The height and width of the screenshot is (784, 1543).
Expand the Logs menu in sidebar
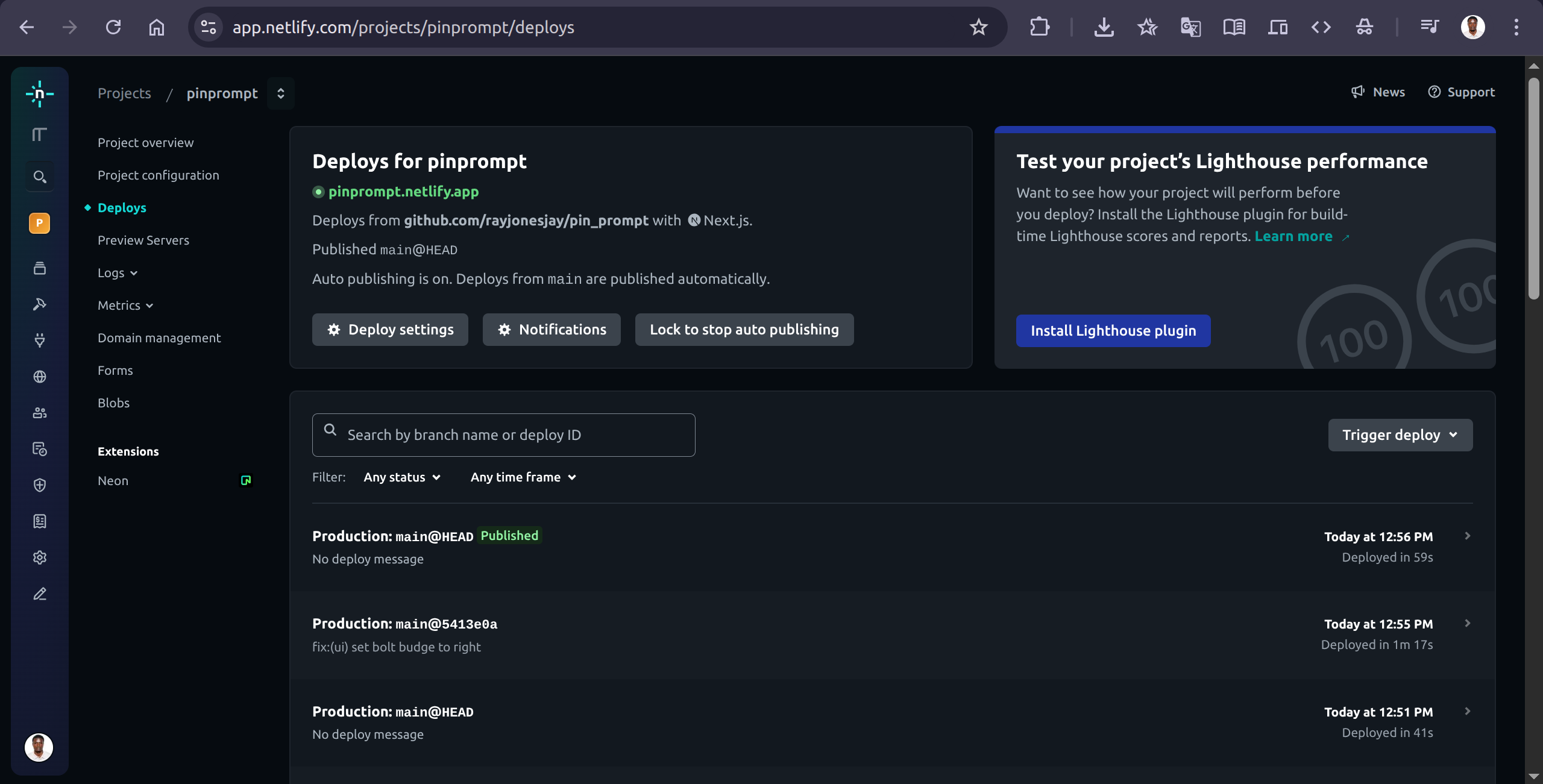pyautogui.click(x=118, y=273)
